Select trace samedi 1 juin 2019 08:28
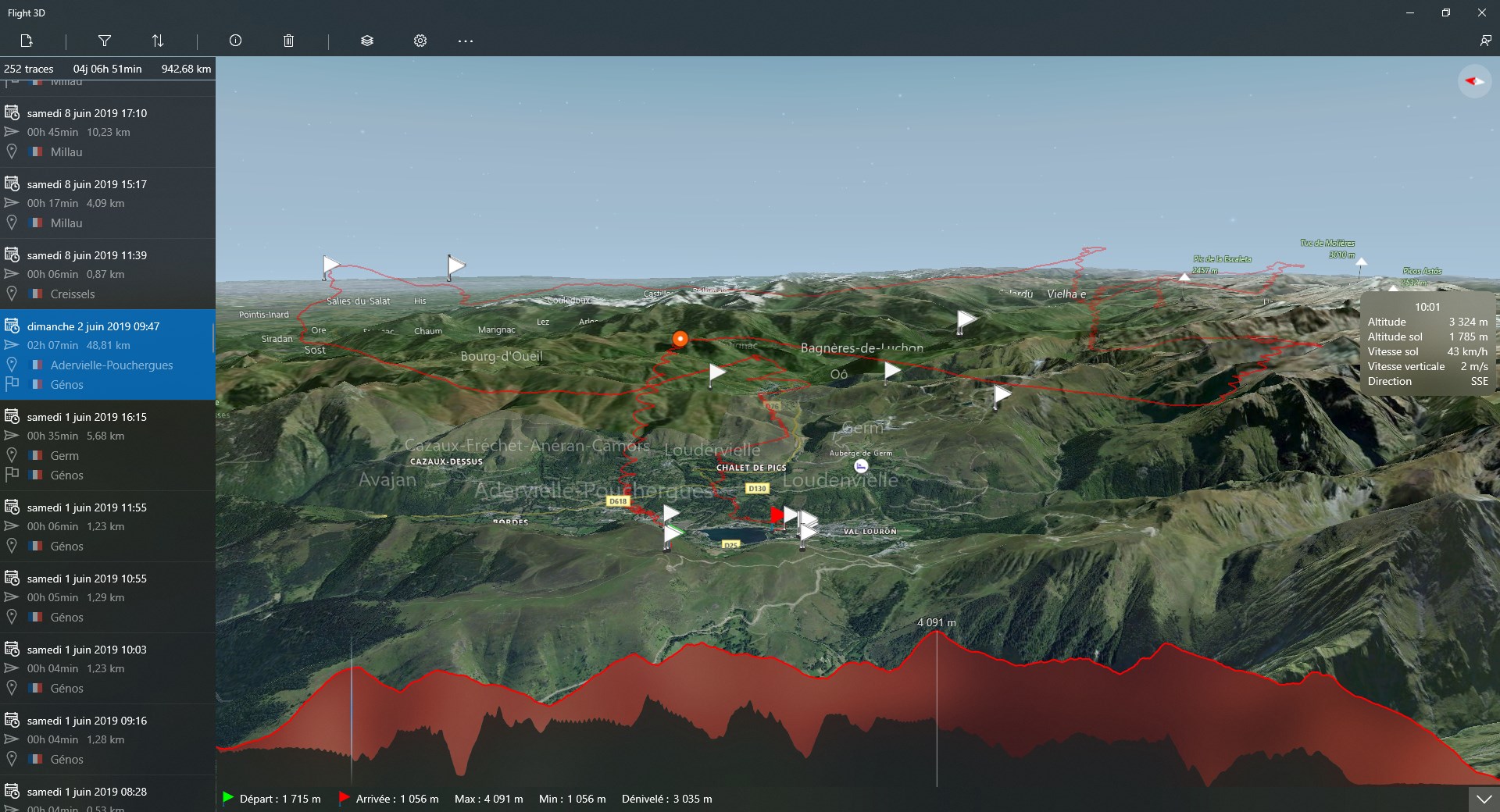 tap(108, 793)
